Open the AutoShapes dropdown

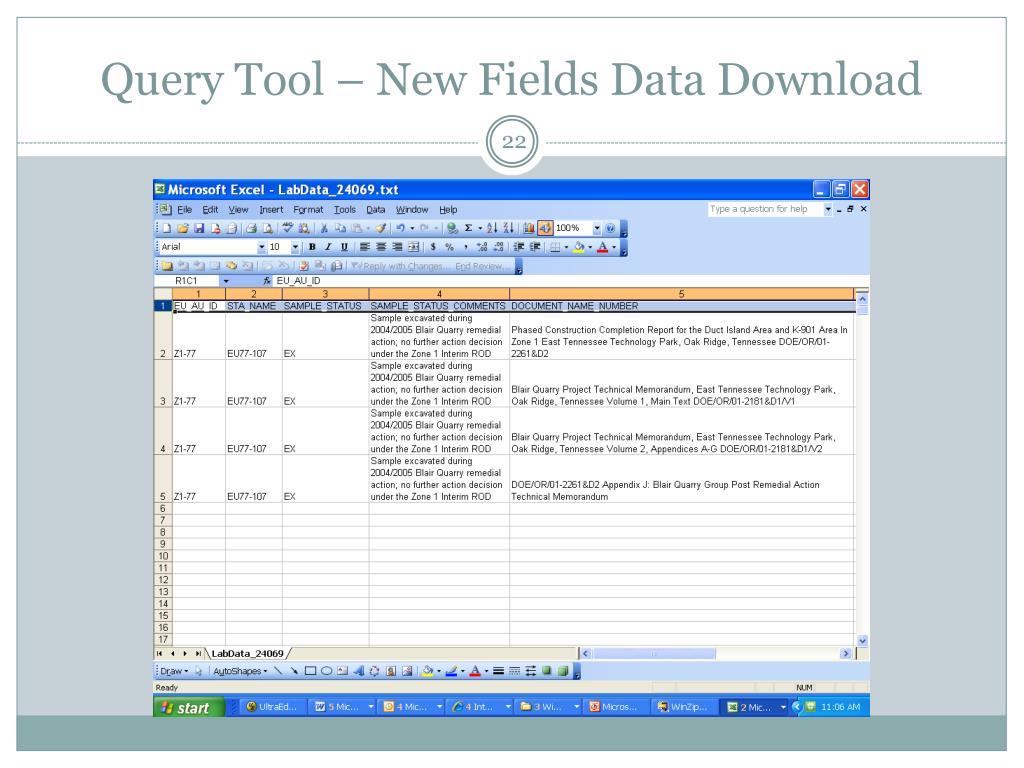pos(240,671)
